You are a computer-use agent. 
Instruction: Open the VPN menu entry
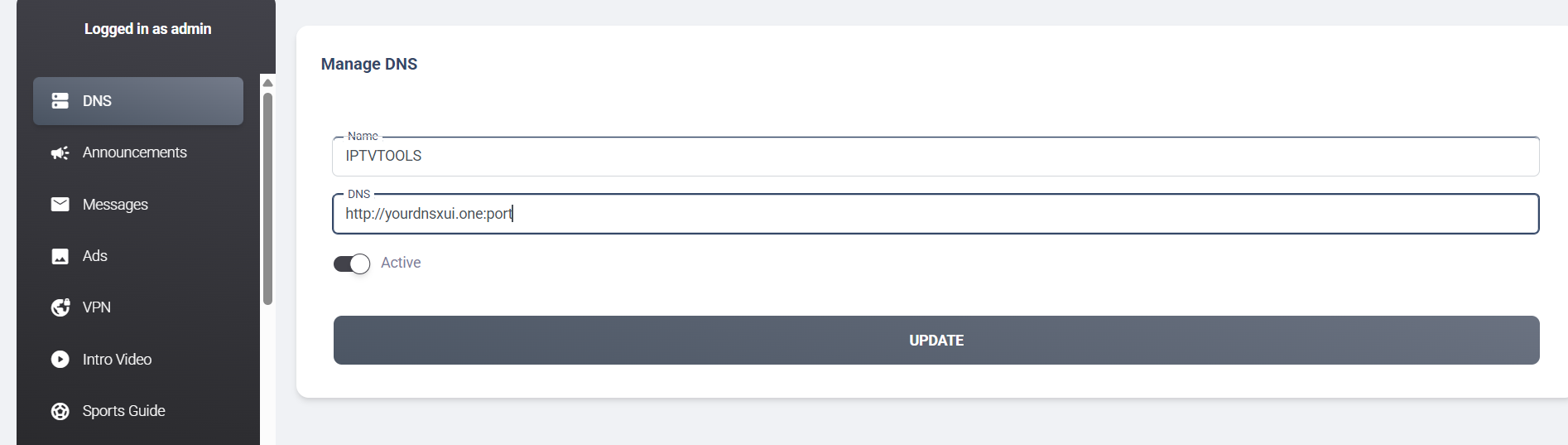click(138, 307)
